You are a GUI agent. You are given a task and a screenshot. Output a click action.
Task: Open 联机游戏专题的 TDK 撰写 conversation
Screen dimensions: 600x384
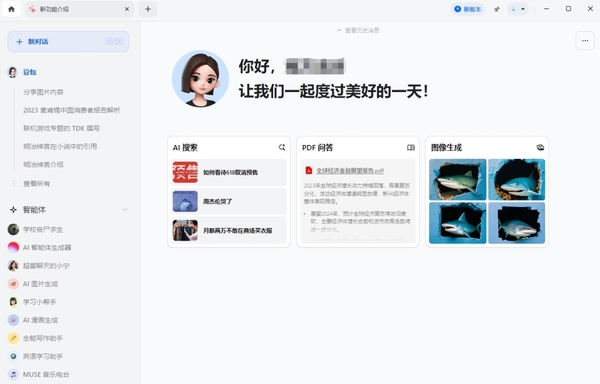61,128
